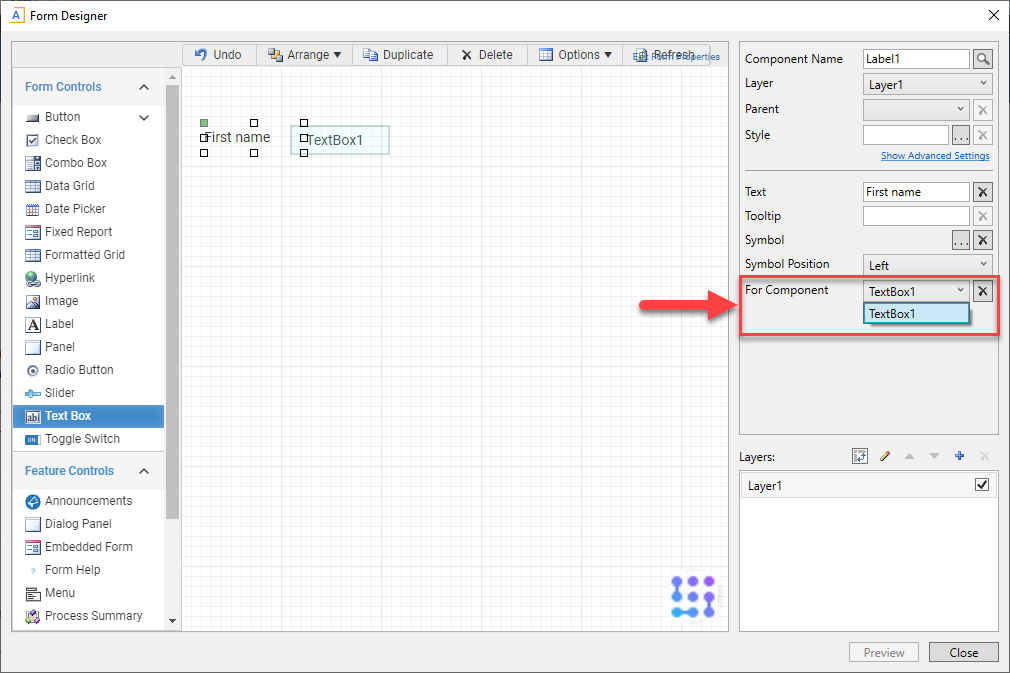The image size is (1010, 673).
Task: Clear the For Component value
Action: pyautogui.click(x=983, y=291)
